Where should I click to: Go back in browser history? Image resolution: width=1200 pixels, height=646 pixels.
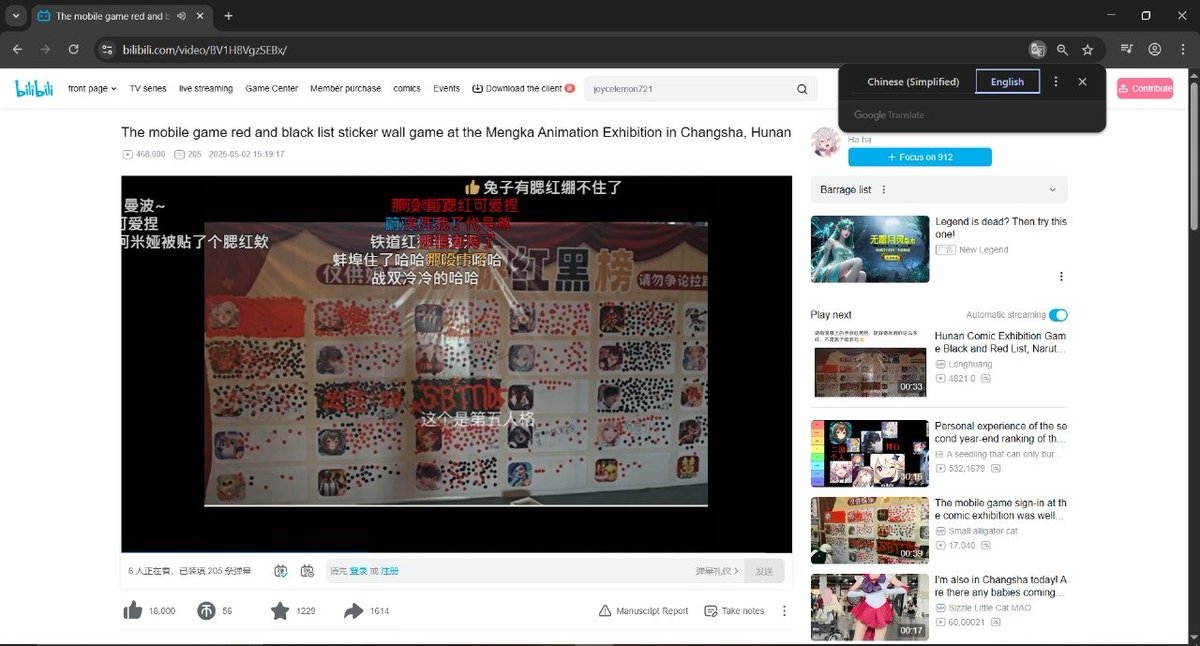[x=17, y=49]
